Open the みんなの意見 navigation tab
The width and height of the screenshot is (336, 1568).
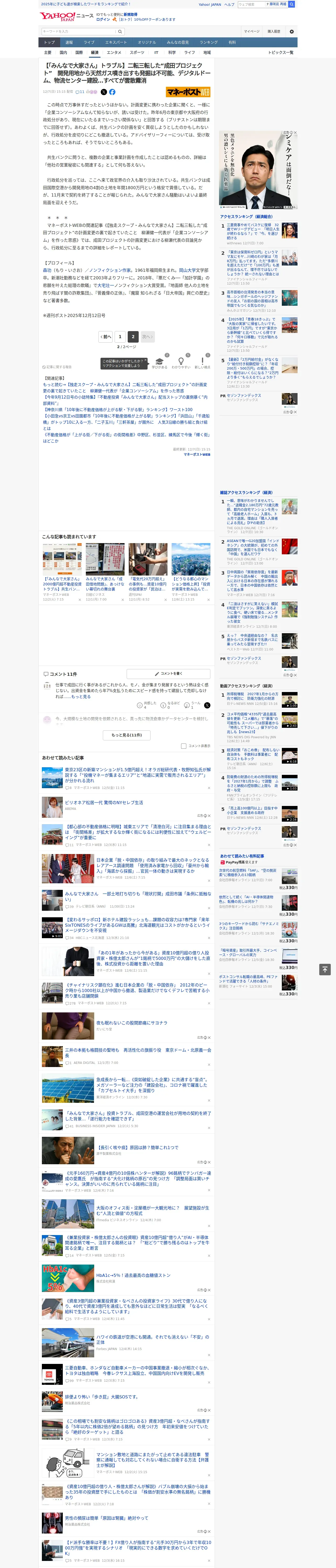pos(177,43)
